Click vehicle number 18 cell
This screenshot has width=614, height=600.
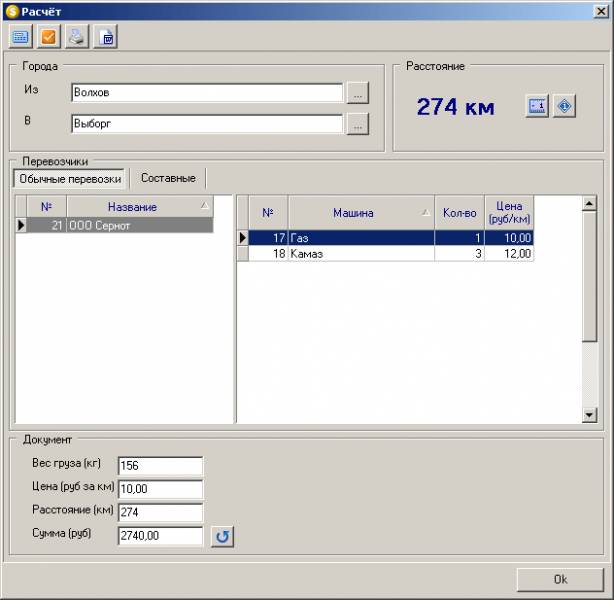pyautogui.click(x=268, y=253)
